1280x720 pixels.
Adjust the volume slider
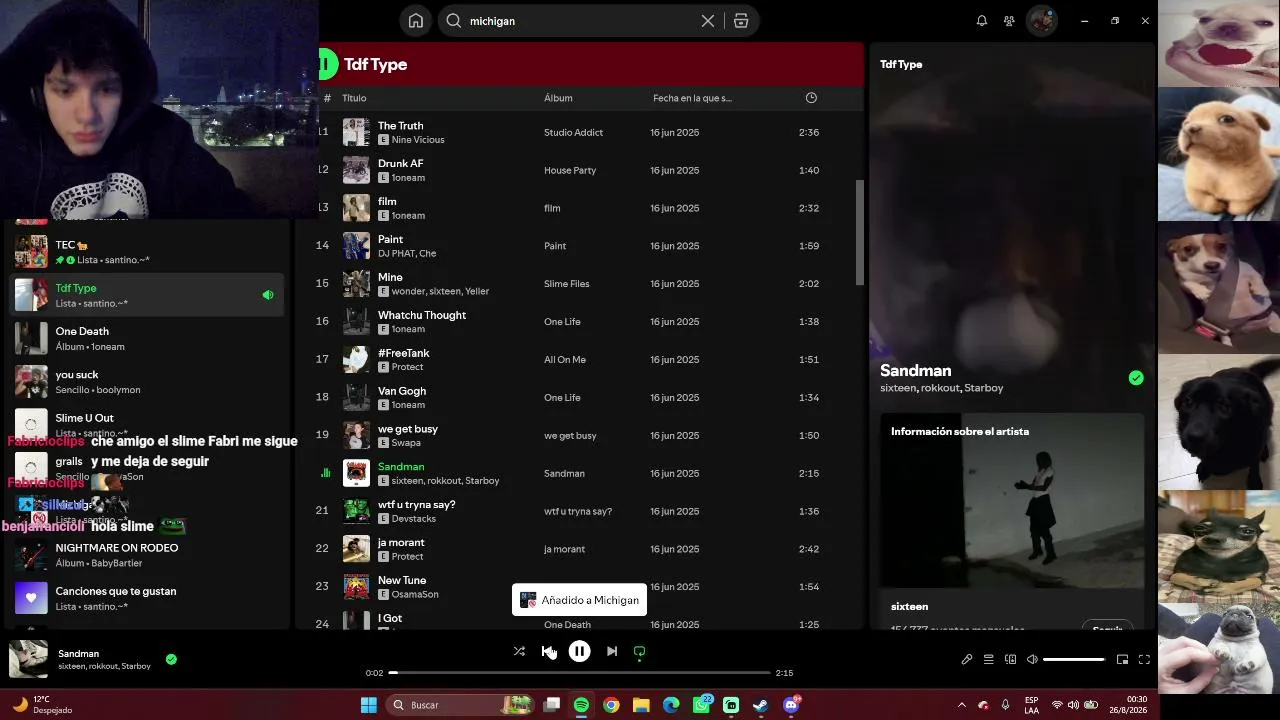(x=1074, y=660)
